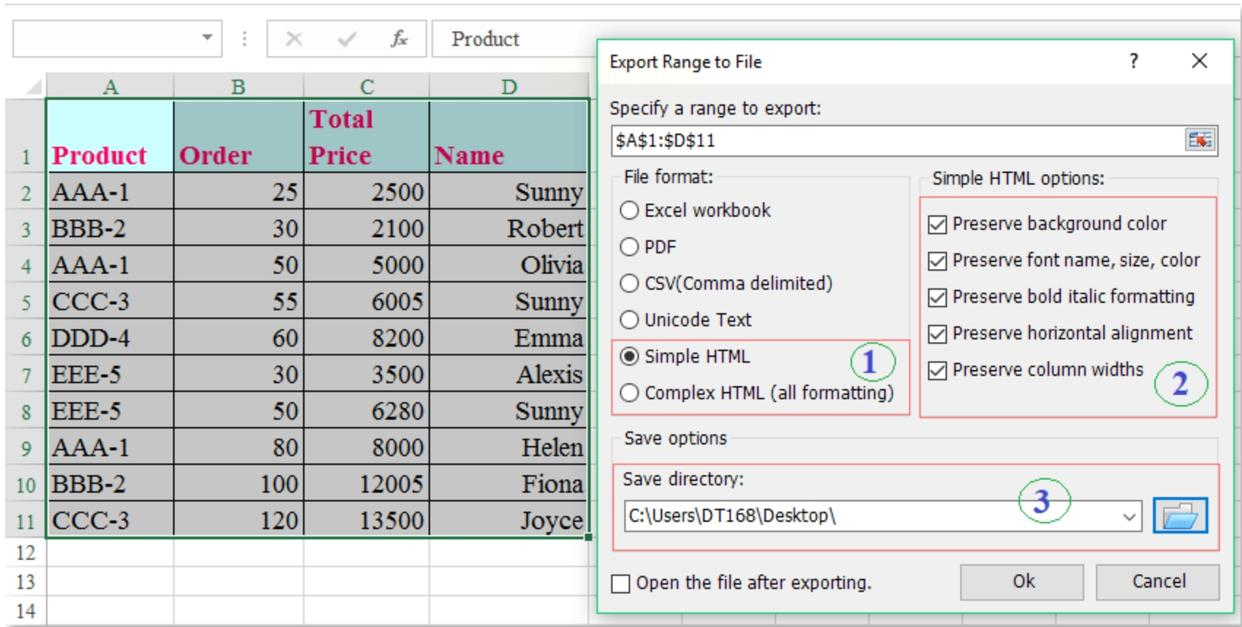Expand the Save directory dropdown arrow
The height and width of the screenshot is (627, 1242).
(1131, 518)
